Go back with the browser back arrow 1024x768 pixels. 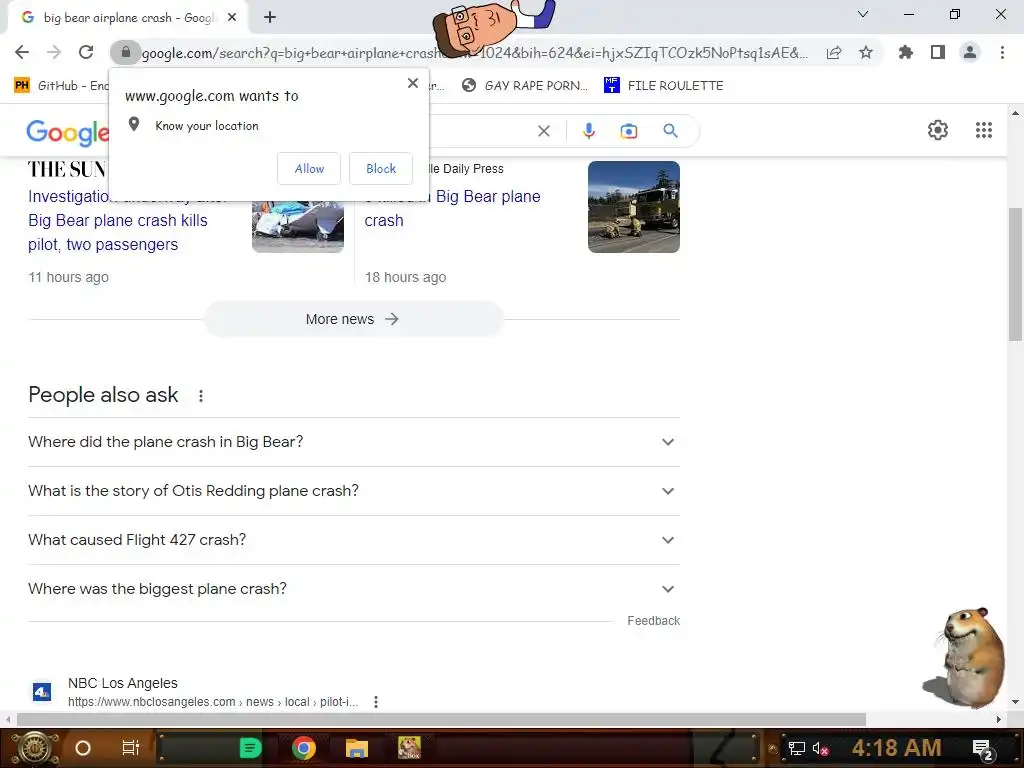22,52
